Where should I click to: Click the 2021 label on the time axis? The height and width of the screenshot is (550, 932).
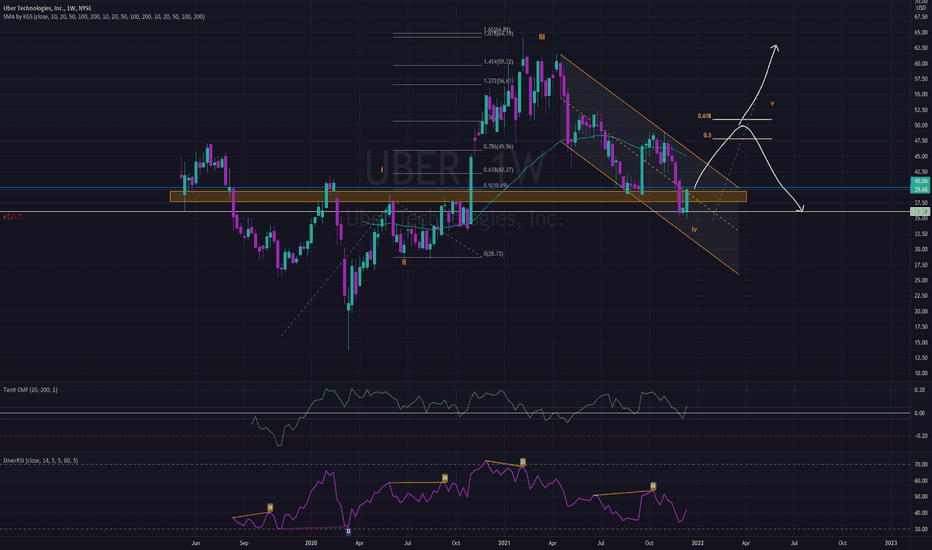504,543
